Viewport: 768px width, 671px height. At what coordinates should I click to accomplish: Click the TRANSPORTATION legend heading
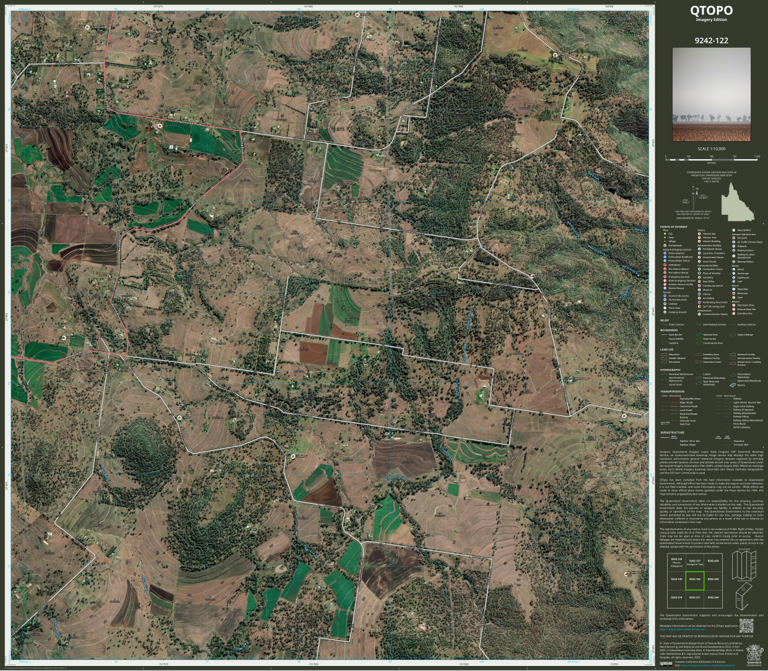[x=672, y=391]
